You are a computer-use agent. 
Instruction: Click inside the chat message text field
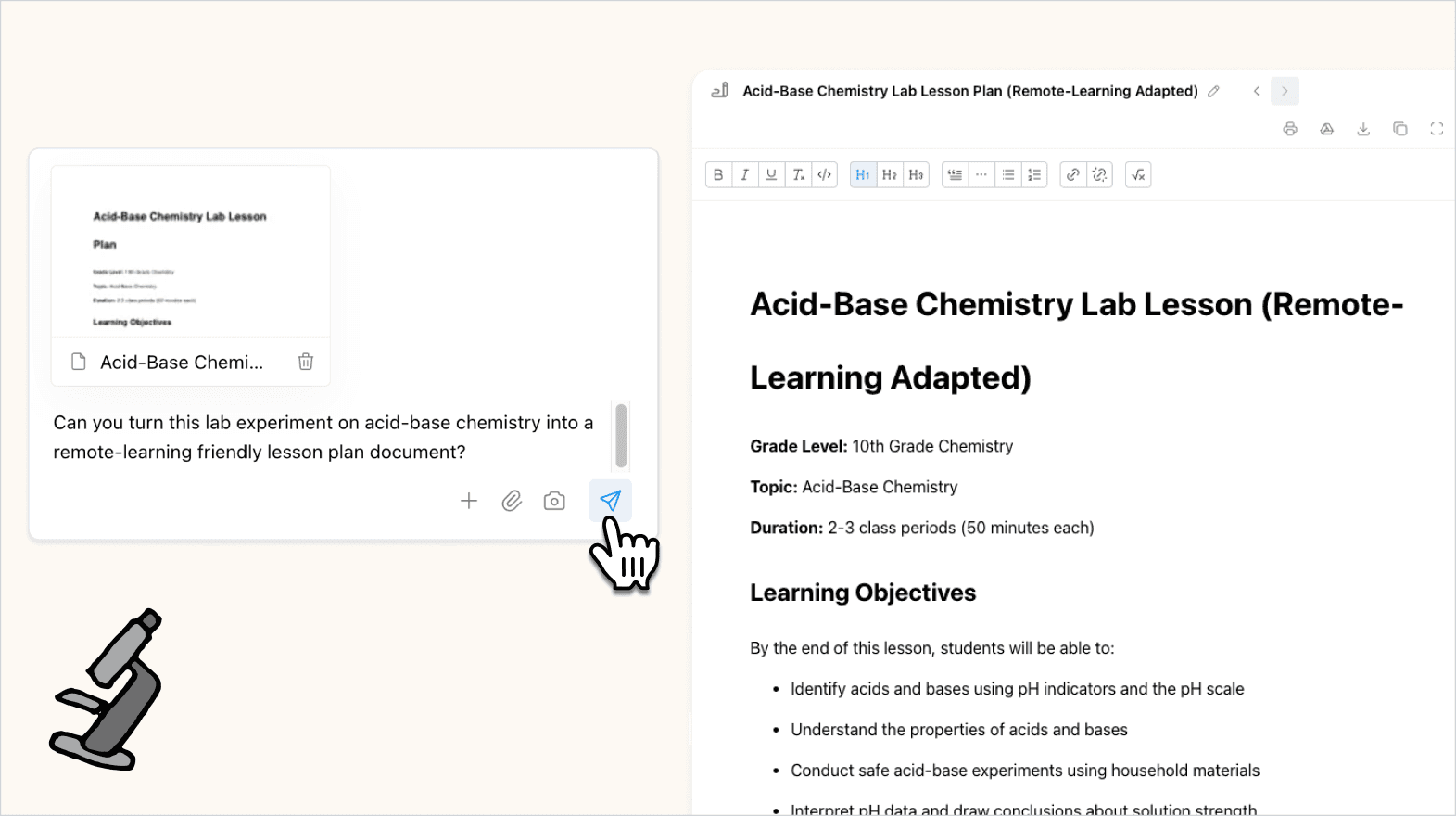324,437
